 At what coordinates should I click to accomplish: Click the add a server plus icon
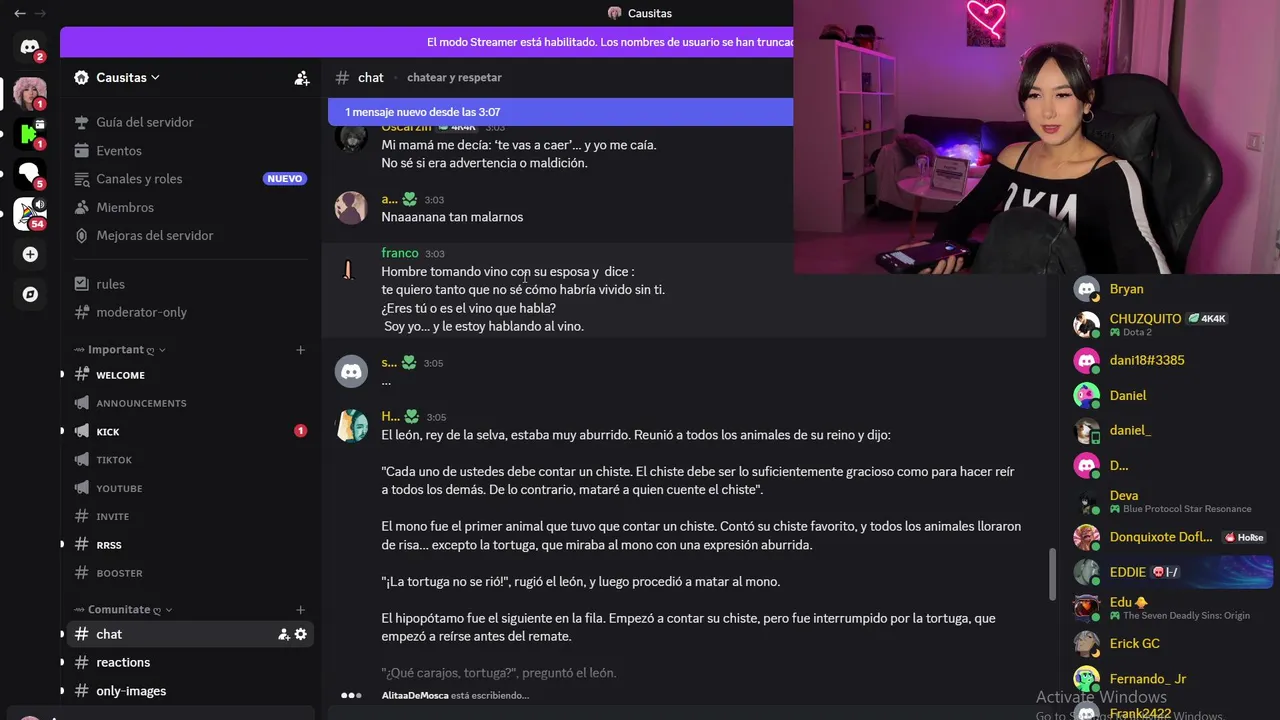30,255
